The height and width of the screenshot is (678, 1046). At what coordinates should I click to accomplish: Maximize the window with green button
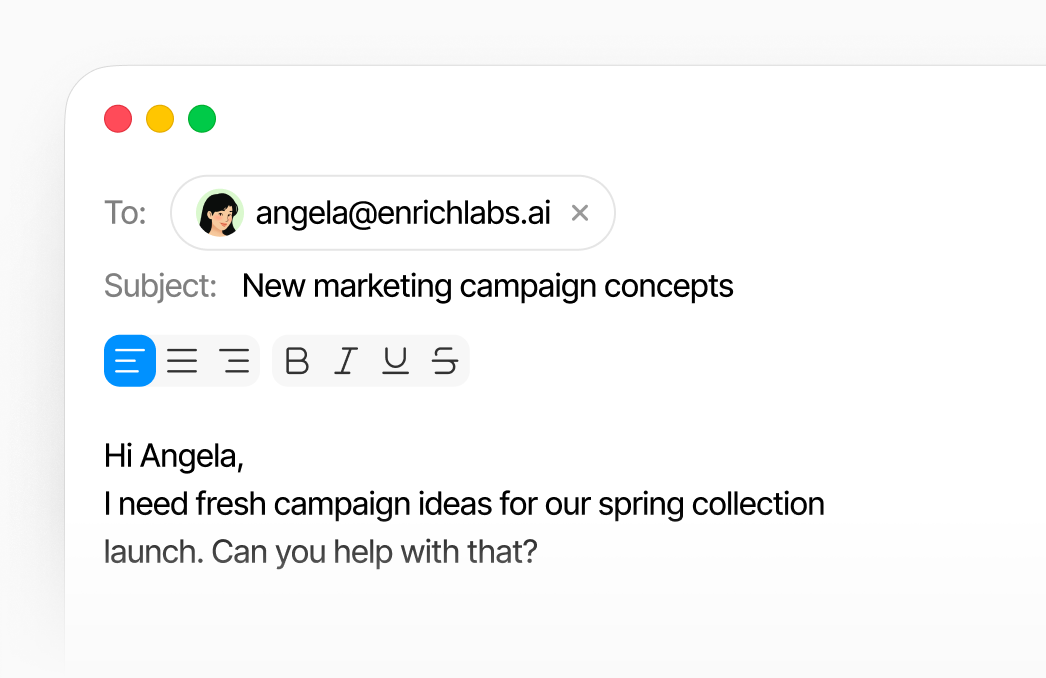pos(202,119)
